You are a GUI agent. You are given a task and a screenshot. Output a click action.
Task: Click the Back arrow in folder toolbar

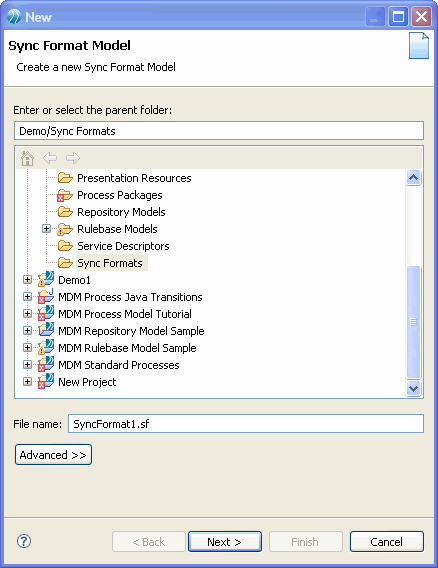pyautogui.click(x=50, y=158)
